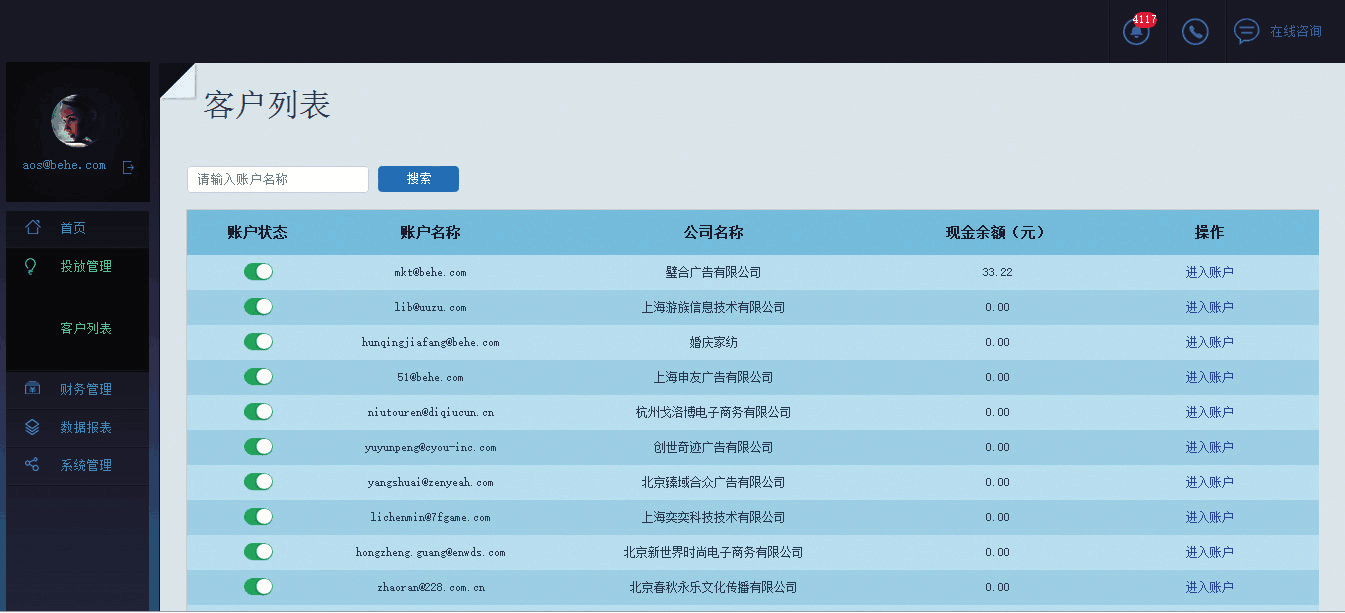The image size is (1345, 613).
Task: Toggle account status for hongzheng.guang@enwds.com
Action: point(258,552)
